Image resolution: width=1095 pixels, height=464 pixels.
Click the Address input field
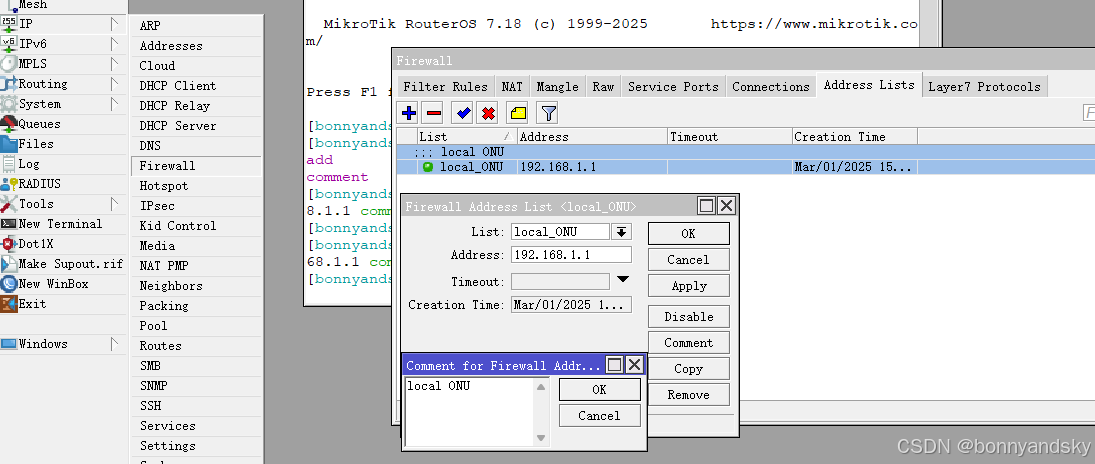tap(571, 254)
